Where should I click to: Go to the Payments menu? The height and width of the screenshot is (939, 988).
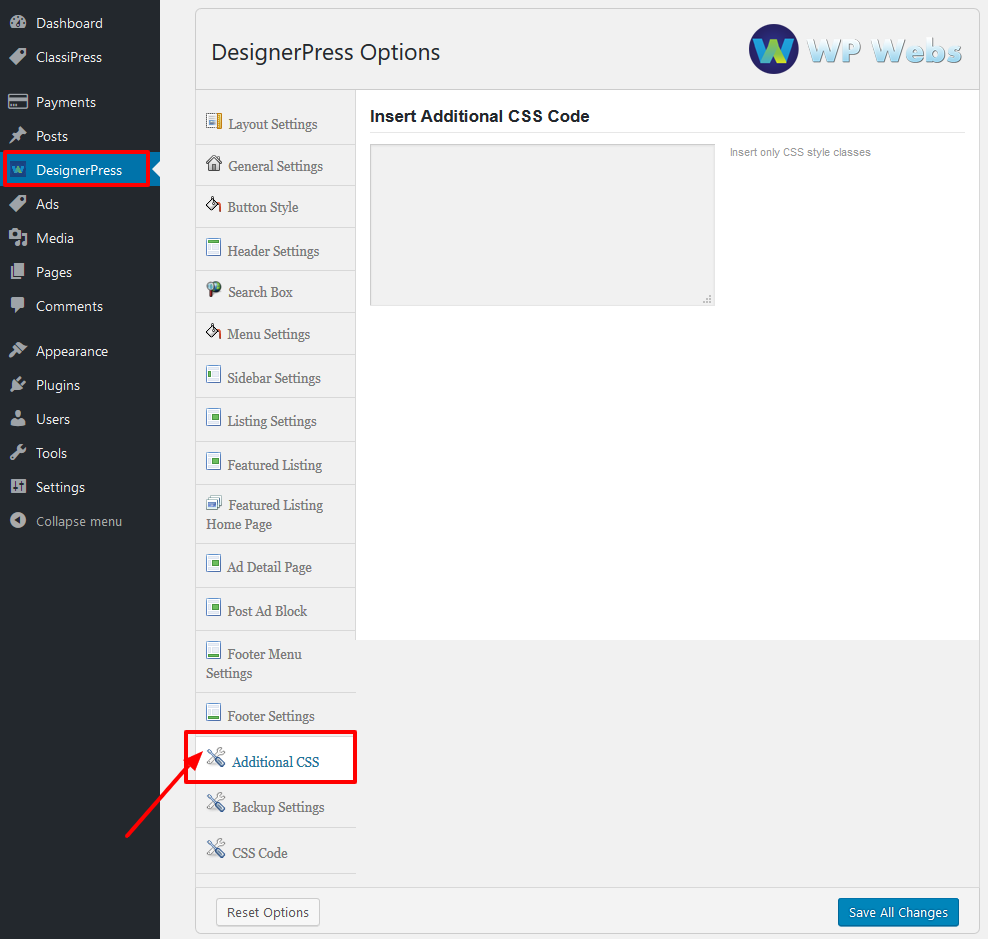pyautogui.click(x=80, y=102)
